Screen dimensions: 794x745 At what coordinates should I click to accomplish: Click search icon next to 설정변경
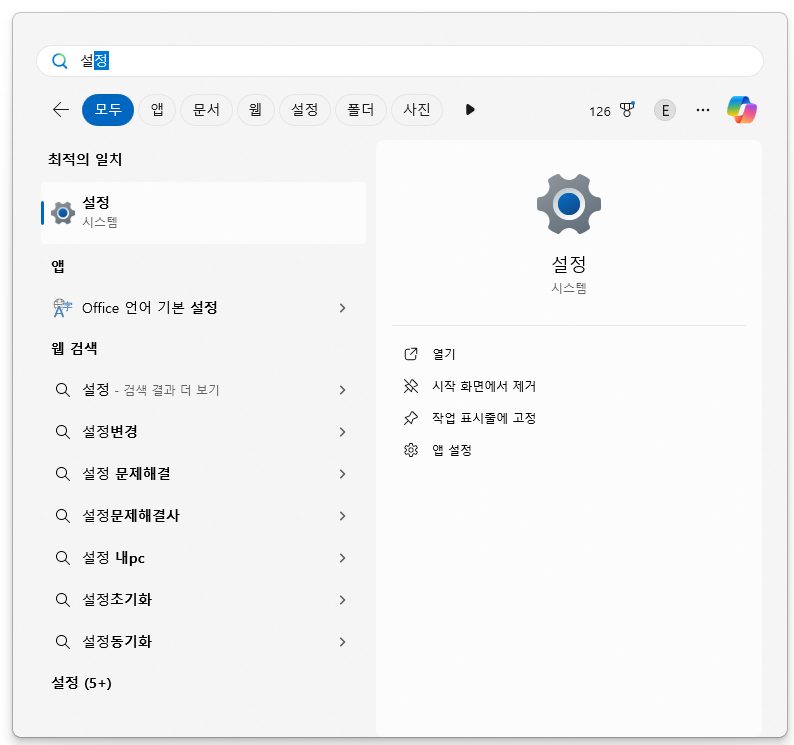point(62,432)
